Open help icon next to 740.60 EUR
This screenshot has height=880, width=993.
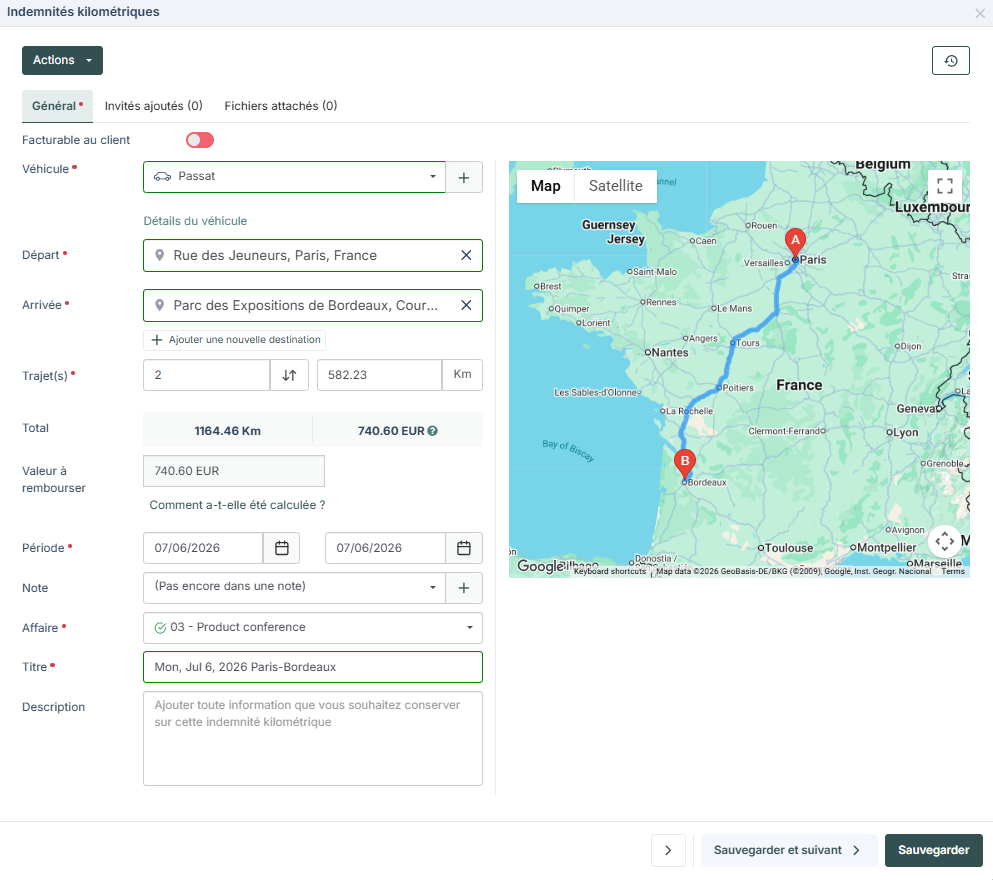point(433,431)
